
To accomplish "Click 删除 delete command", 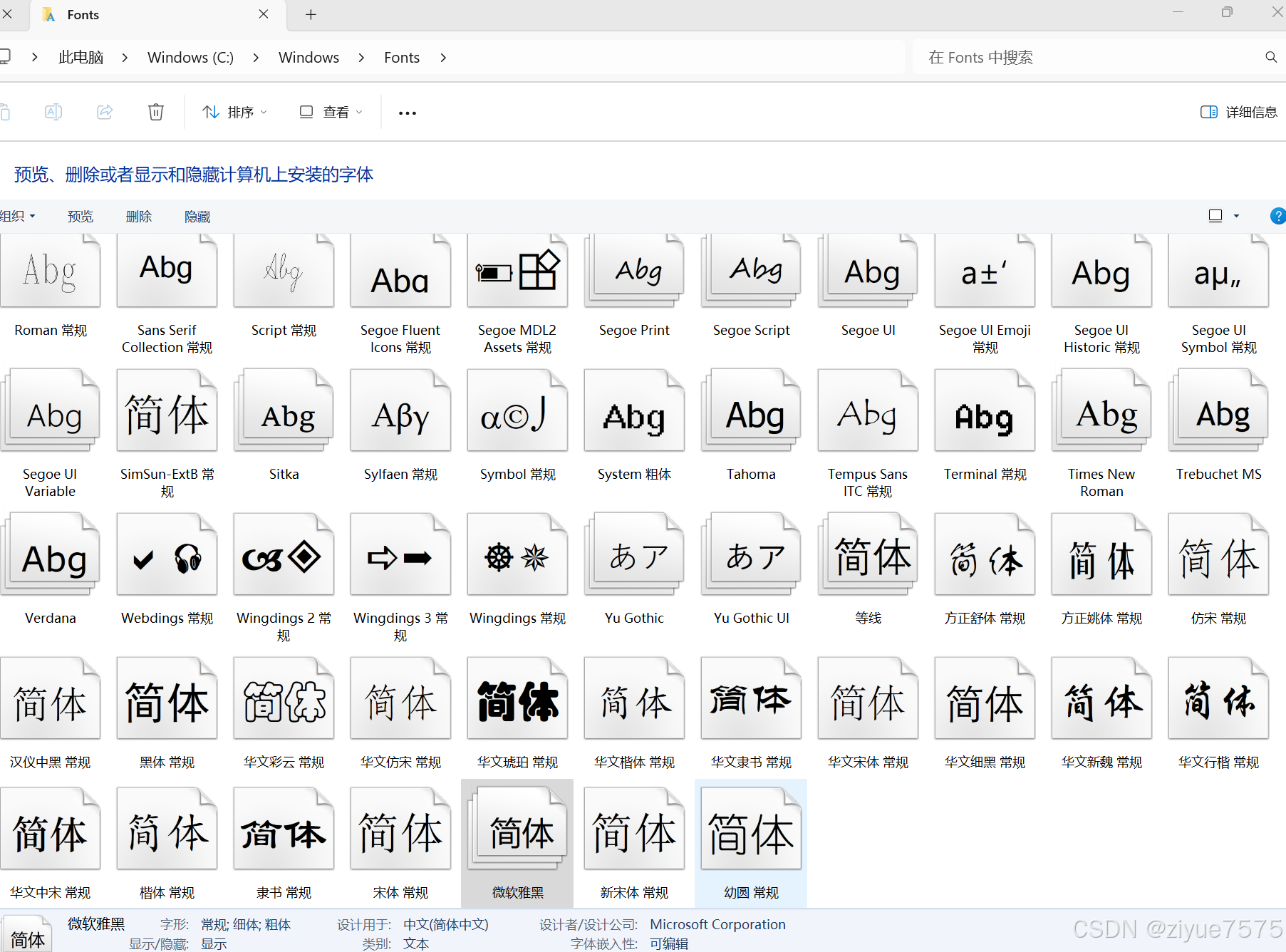I will pos(139,216).
